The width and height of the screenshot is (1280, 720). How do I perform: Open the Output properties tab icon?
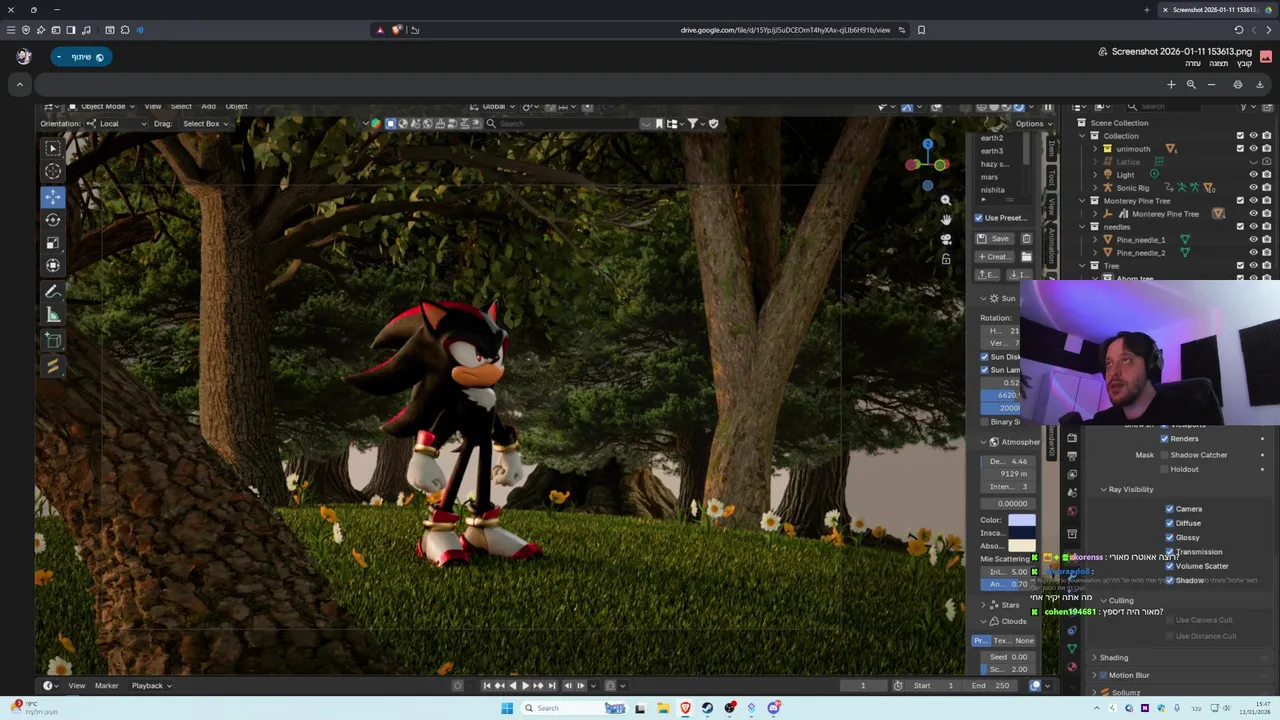pos(1072,456)
